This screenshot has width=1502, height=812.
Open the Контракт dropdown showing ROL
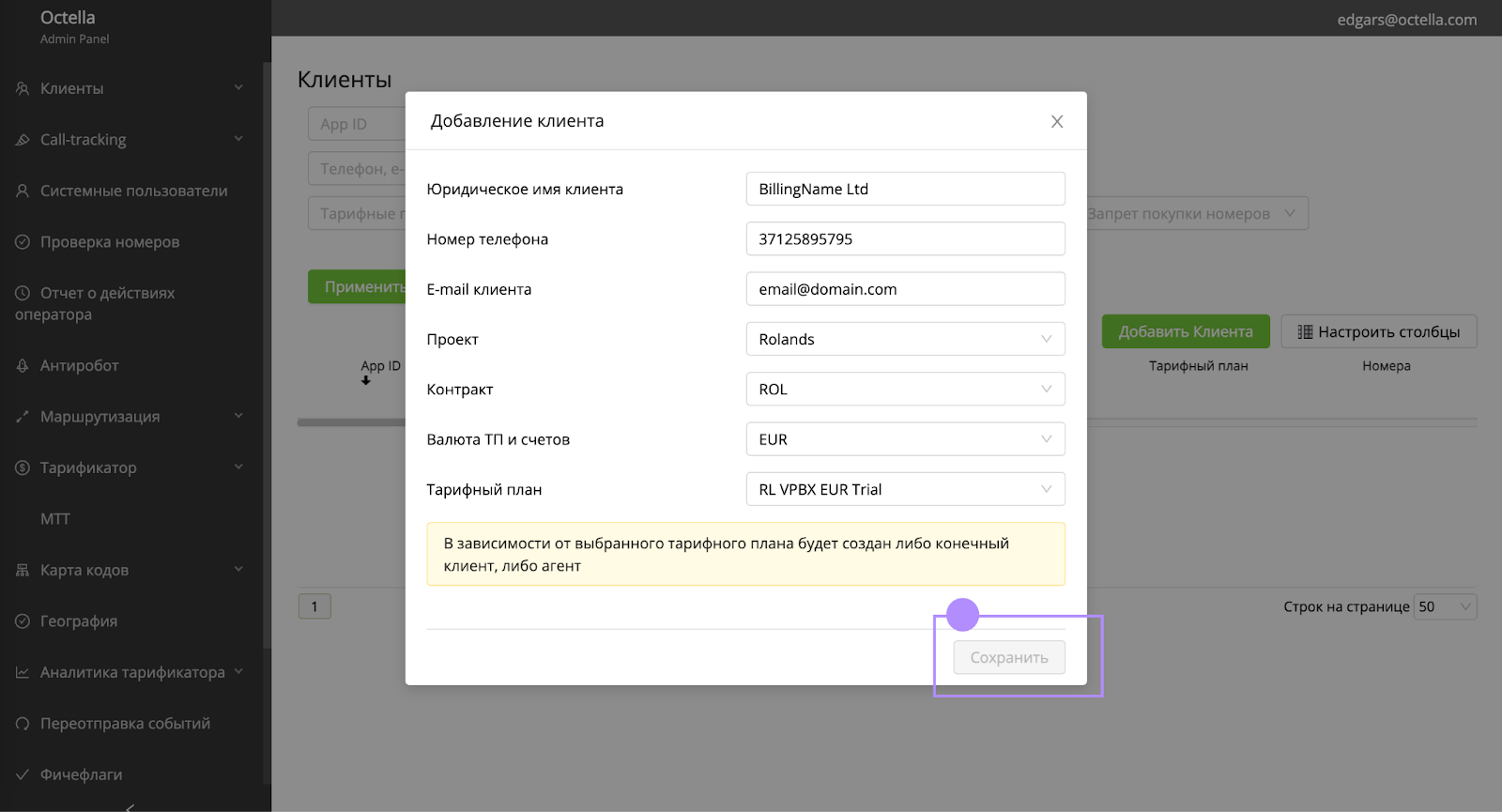pyautogui.click(x=905, y=390)
